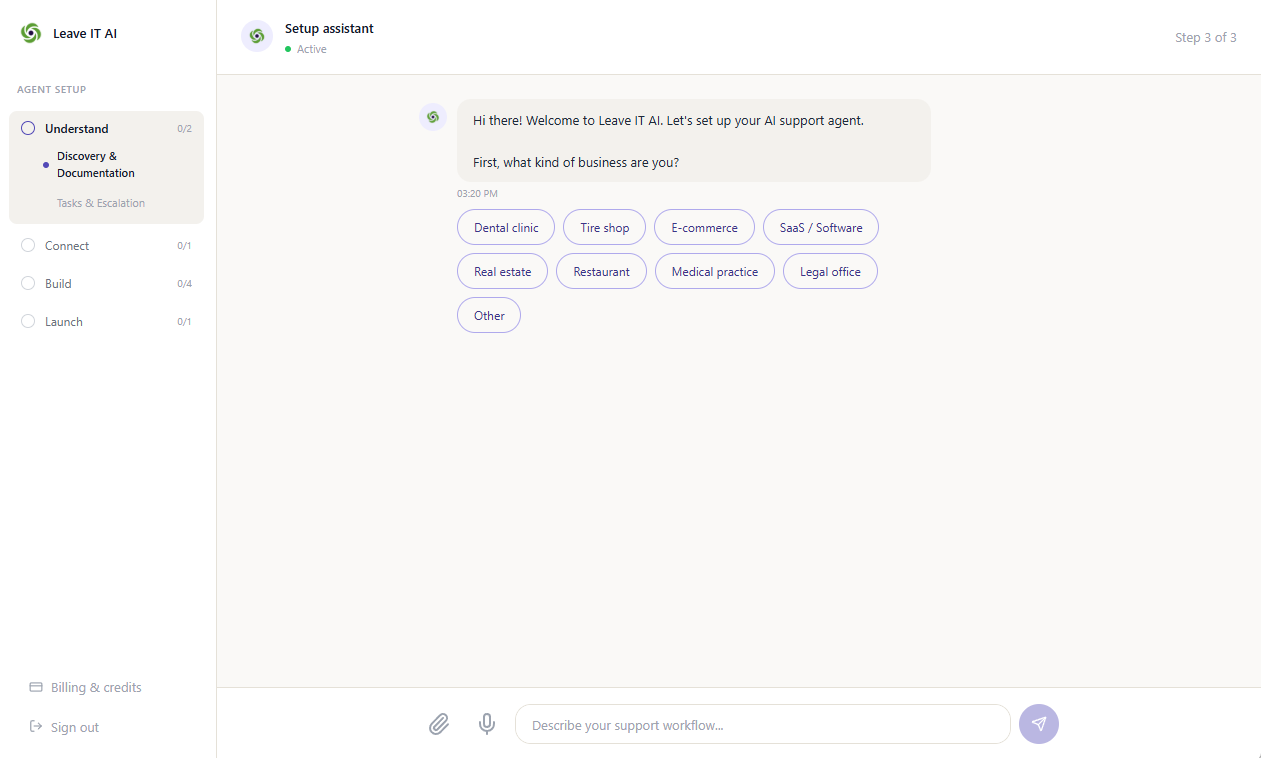Viewport: 1261px width, 758px height.
Task: Click the AGENT SETUP heading
Action: [52, 89]
